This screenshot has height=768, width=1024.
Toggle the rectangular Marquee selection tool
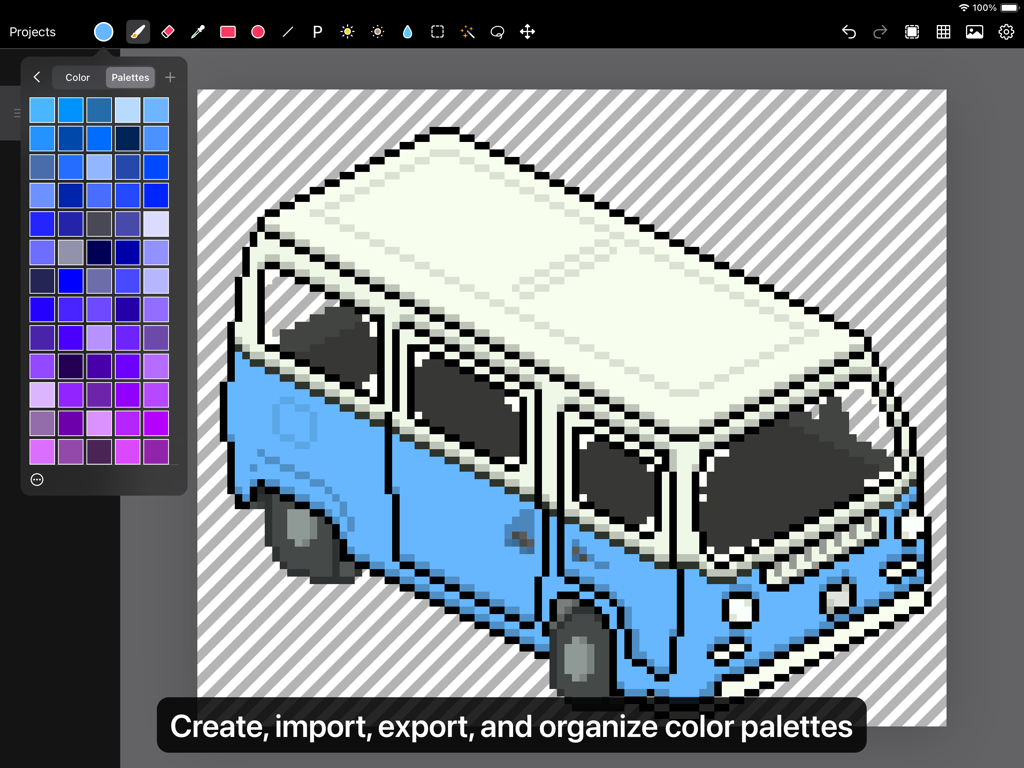(x=437, y=31)
